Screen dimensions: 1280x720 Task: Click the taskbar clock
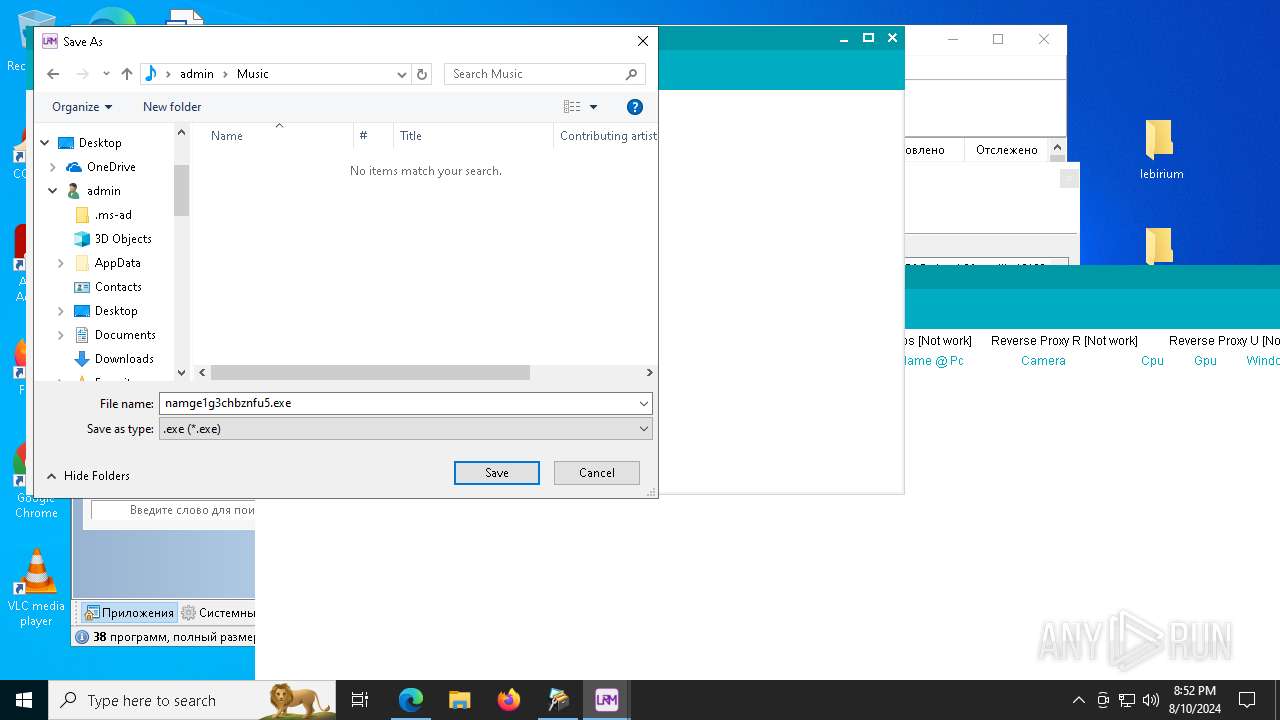pyautogui.click(x=1194, y=700)
